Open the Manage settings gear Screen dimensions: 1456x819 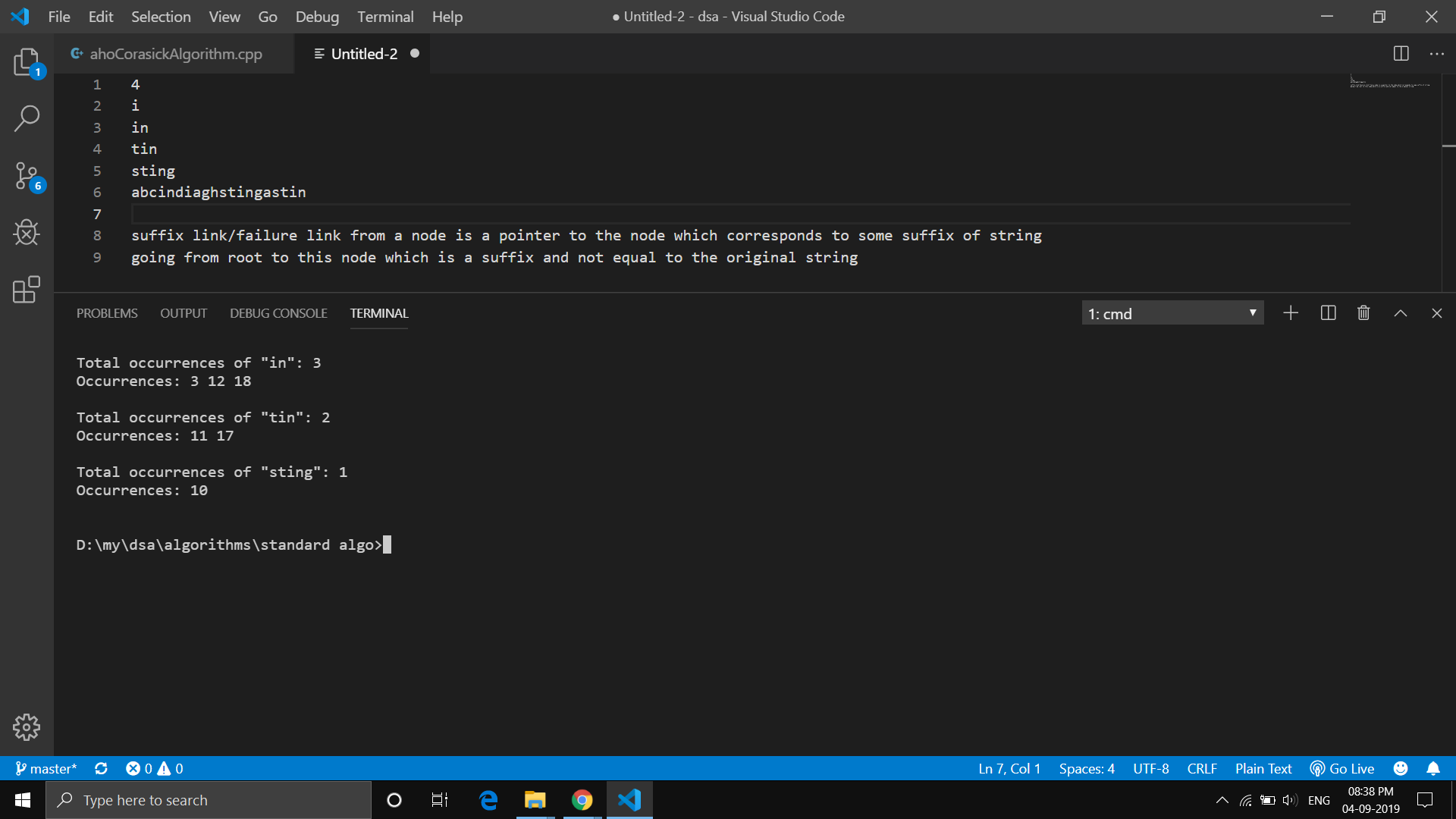(27, 726)
